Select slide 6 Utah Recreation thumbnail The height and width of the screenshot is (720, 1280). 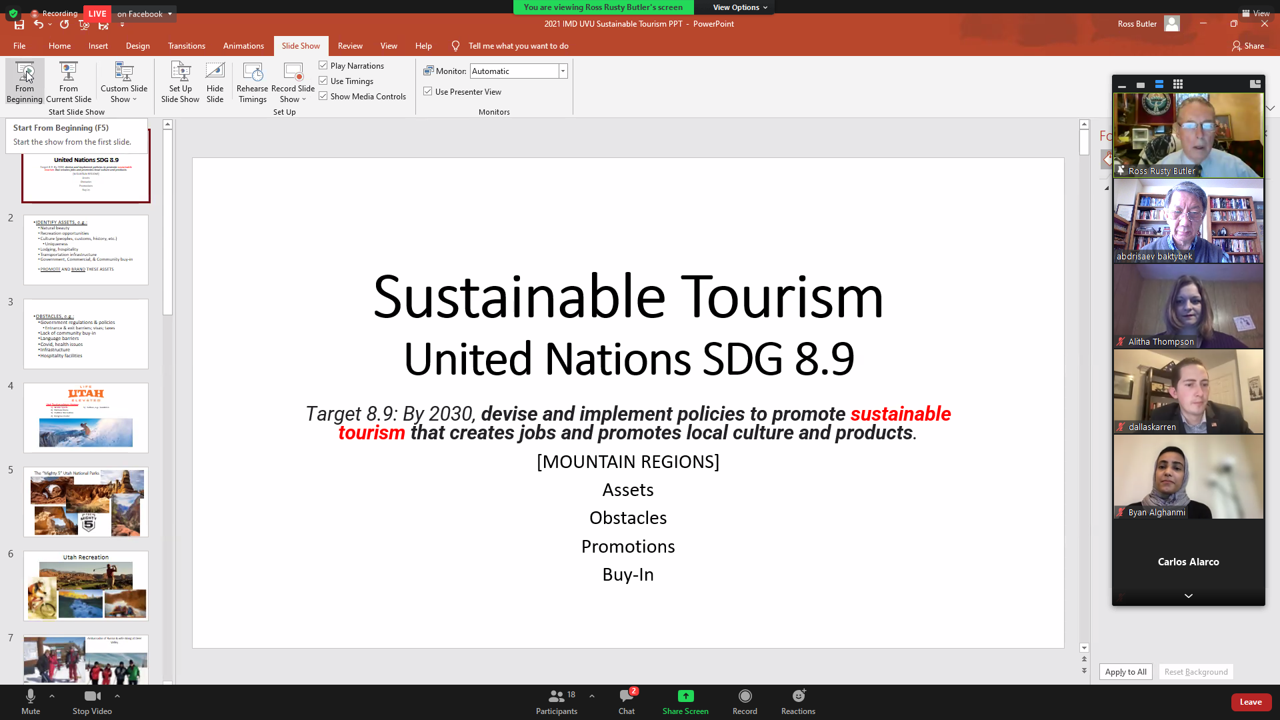click(x=86, y=586)
